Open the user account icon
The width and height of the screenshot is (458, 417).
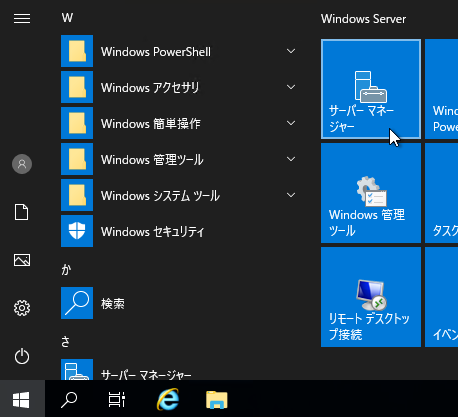coord(22,164)
